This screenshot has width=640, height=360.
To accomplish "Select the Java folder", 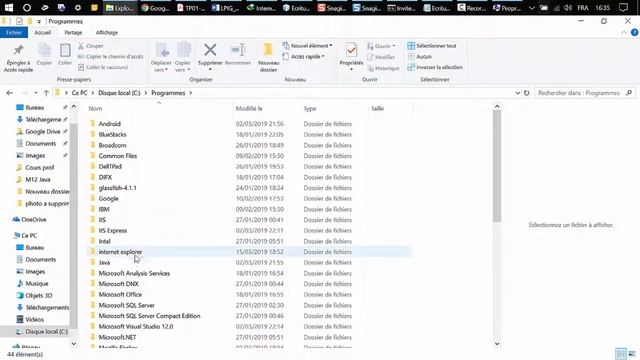I will (104, 262).
